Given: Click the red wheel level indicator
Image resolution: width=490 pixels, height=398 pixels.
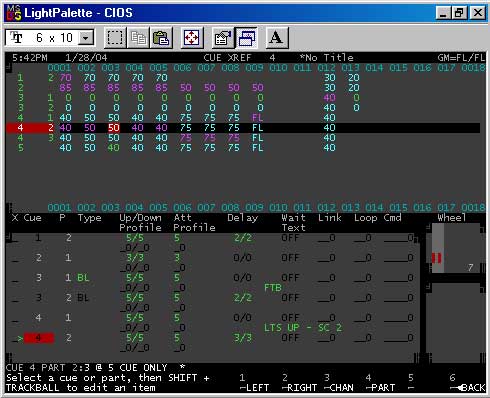Looking at the screenshot, I should [437, 258].
